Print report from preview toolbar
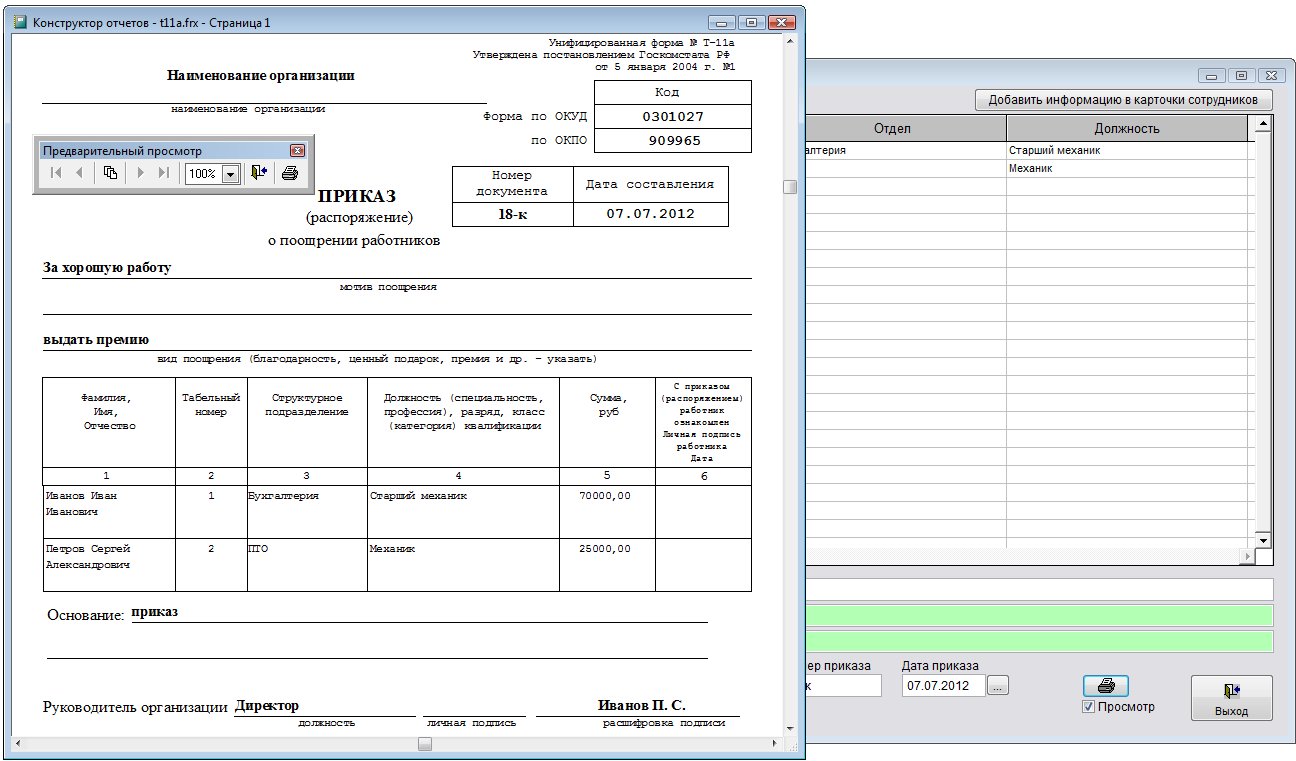This screenshot has height=761, width=1296. [x=290, y=173]
